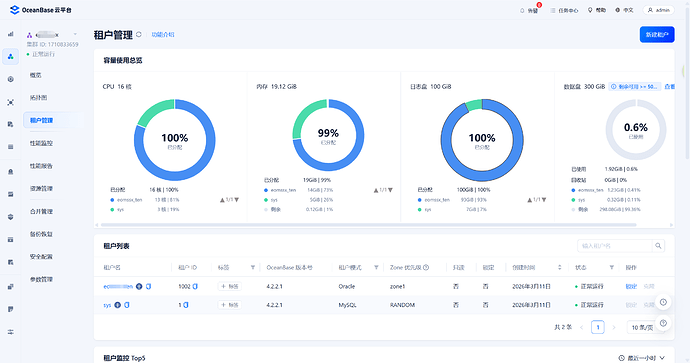690x363 pixels.
Task: Toggle green sys legend dot under 内存
Action: point(266,200)
